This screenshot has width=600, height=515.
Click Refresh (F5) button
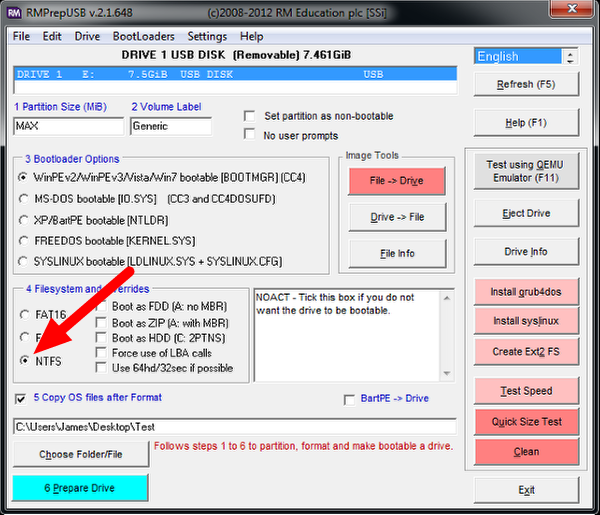tap(526, 84)
